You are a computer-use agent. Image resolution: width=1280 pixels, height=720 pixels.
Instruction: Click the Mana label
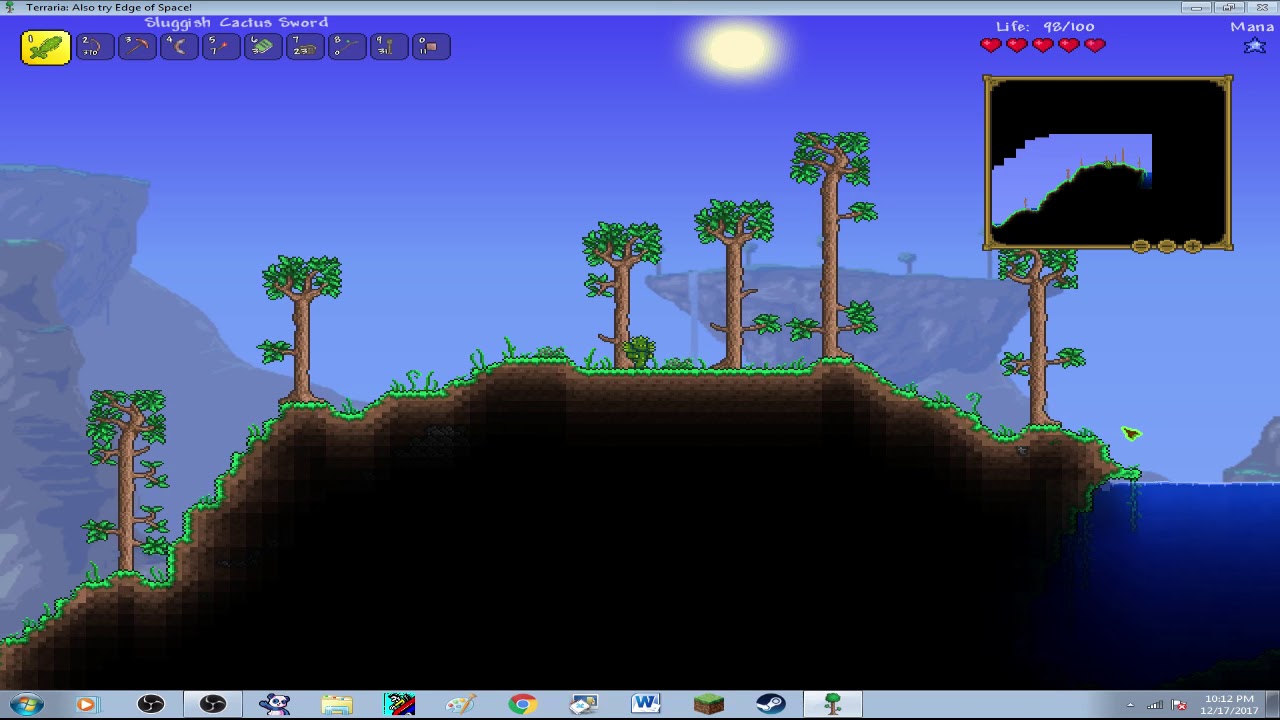click(1252, 26)
